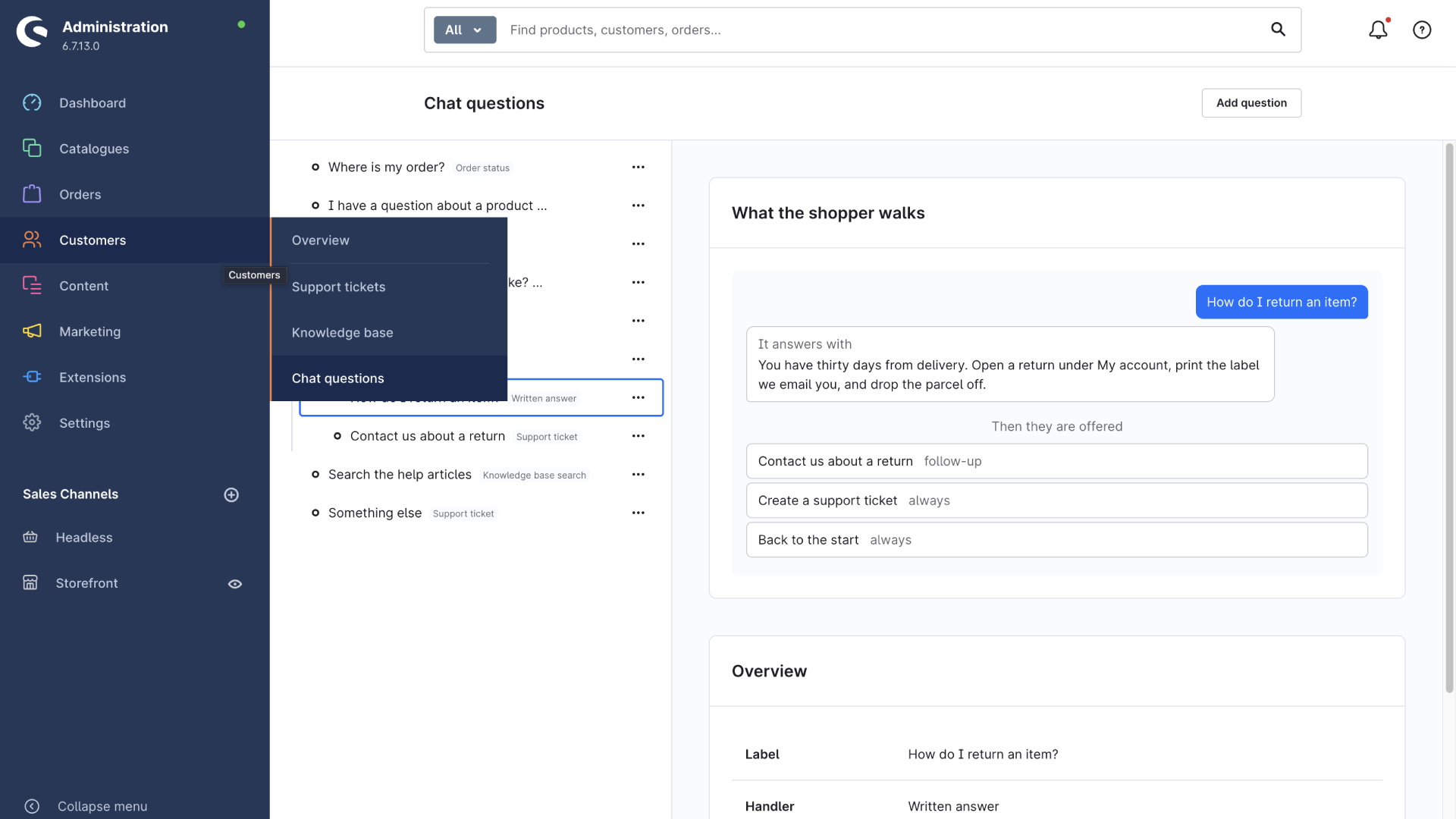
Task: Open the Storefront sales channel
Action: pyautogui.click(x=86, y=583)
